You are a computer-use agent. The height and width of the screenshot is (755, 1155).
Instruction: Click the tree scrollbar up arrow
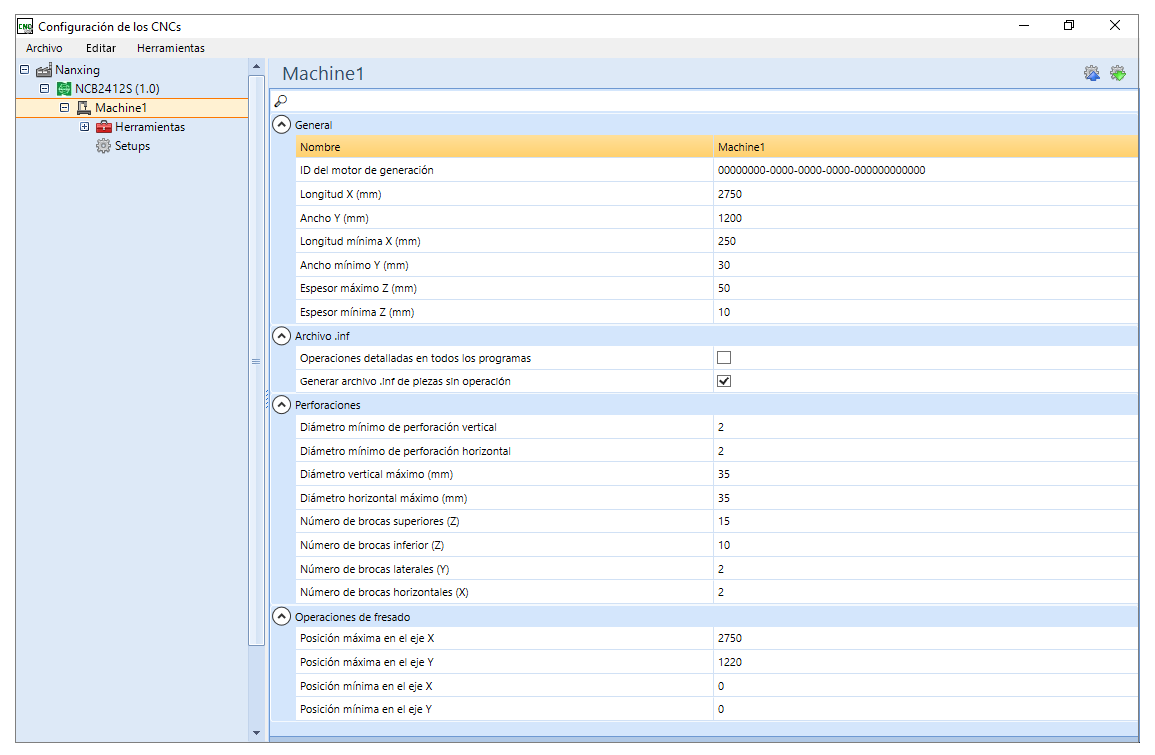coord(256,66)
